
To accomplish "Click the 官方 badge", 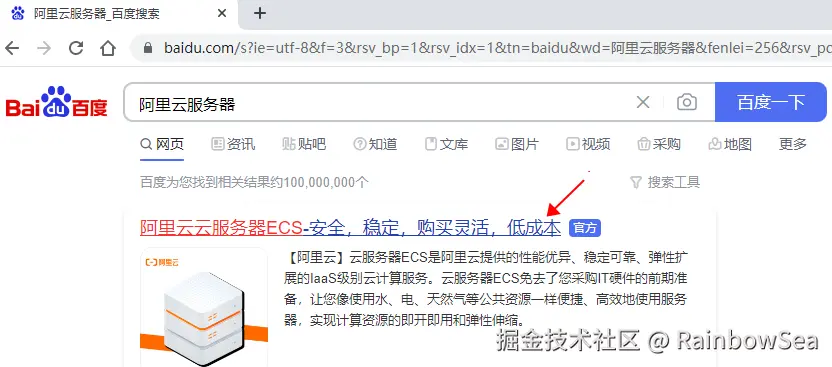I will [x=585, y=228].
